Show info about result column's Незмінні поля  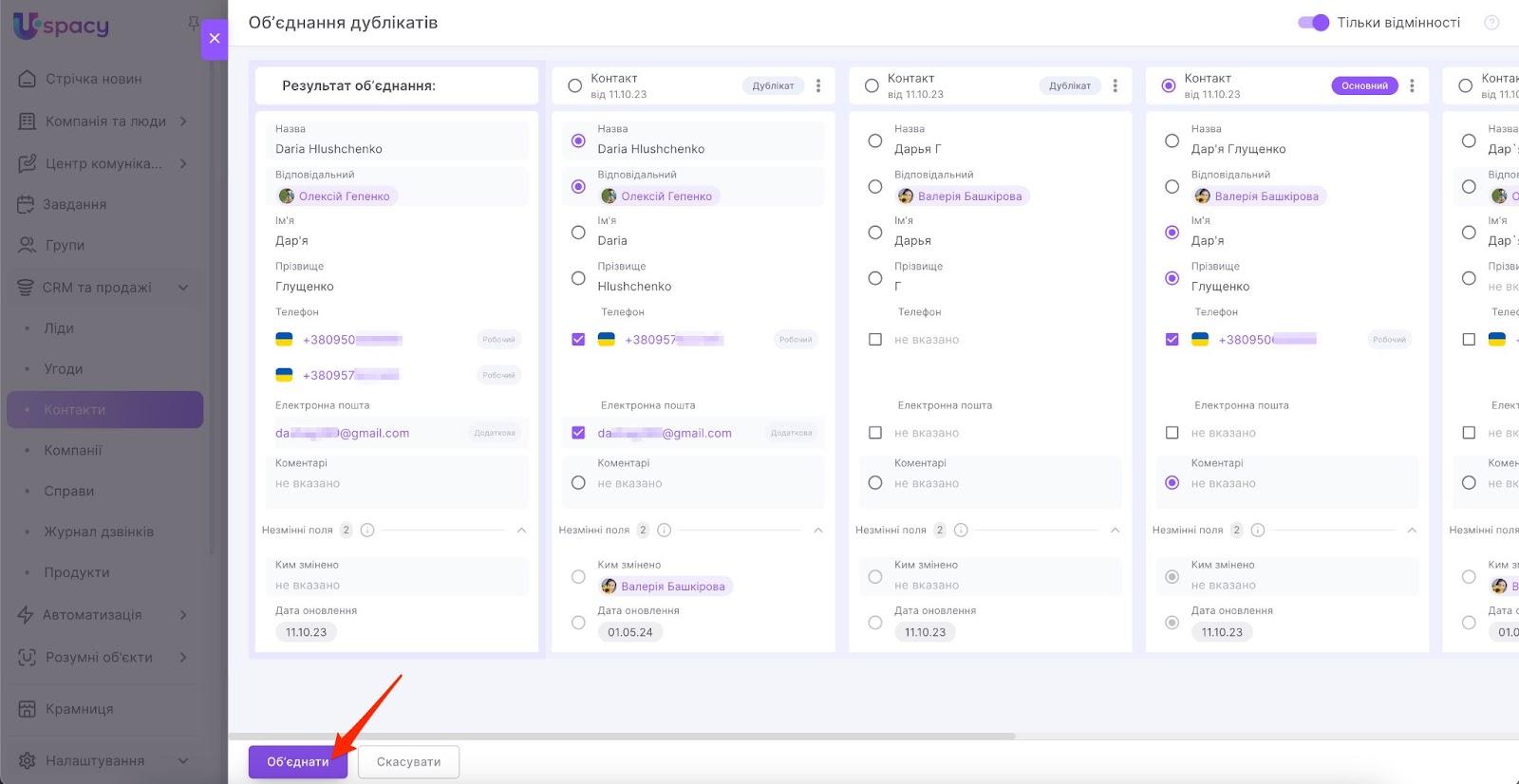(367, 531)
